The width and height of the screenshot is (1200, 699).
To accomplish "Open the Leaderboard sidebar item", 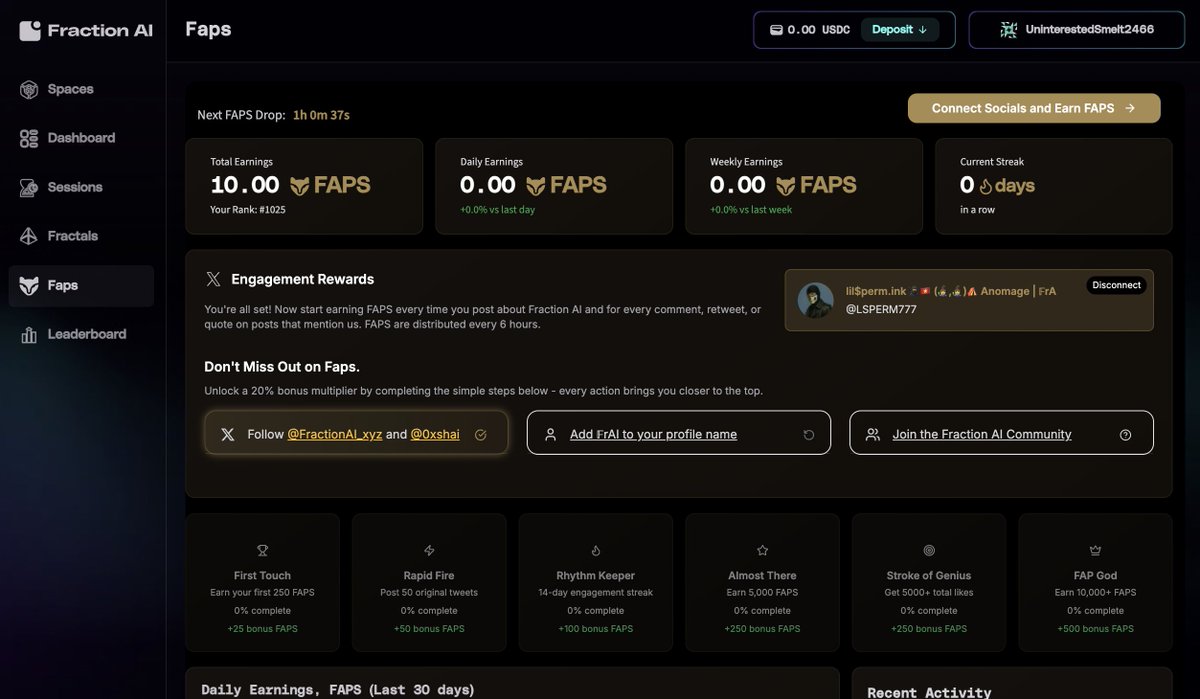I will 81,334.
